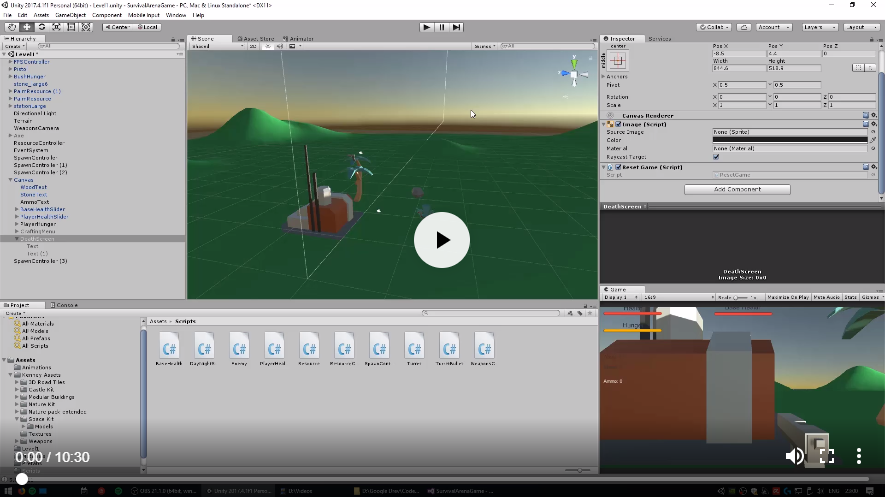885x497 pixels.
Task: Open the Component menu
Action: pos(107,15)
